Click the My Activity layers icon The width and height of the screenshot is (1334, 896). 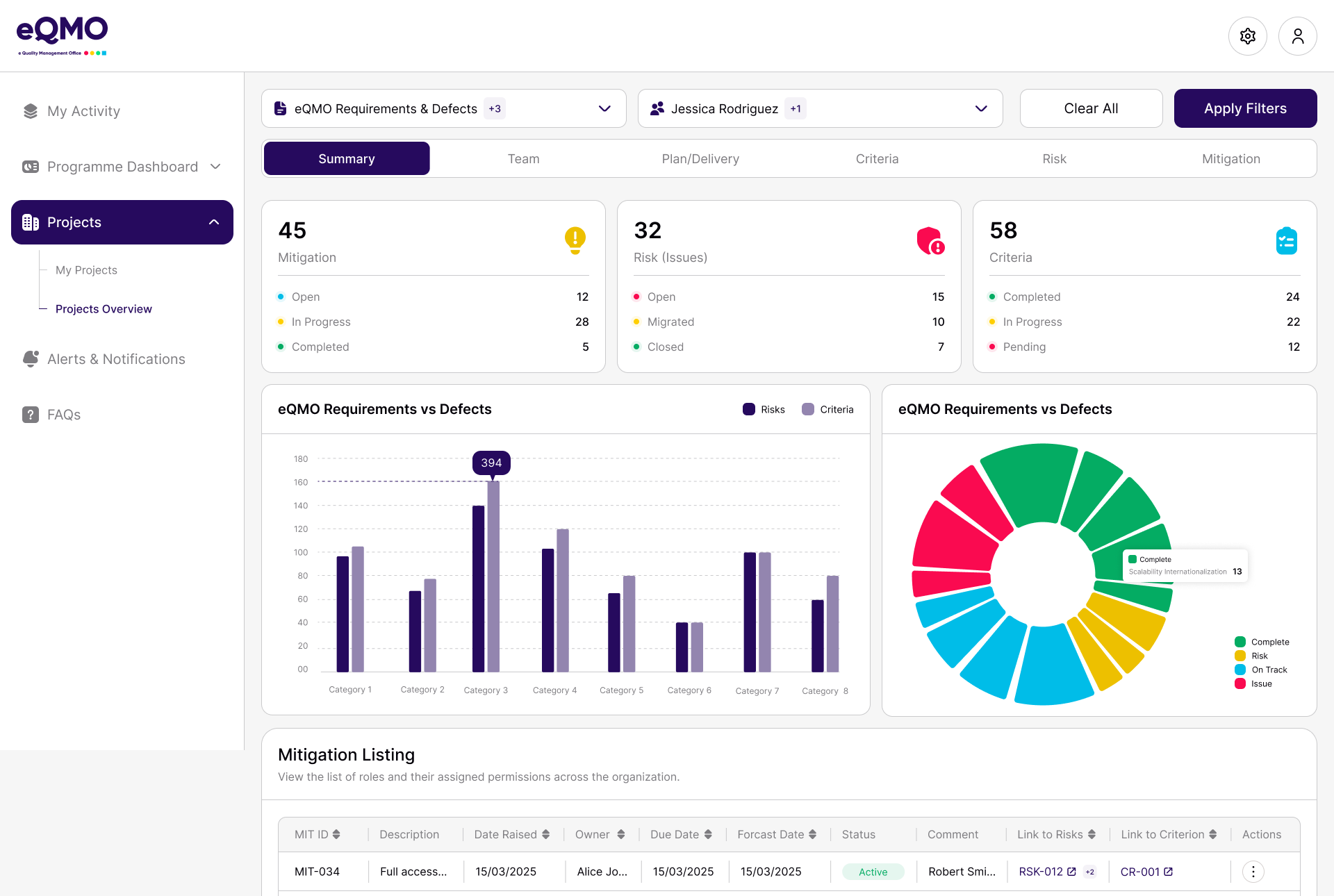click(31, 111)
